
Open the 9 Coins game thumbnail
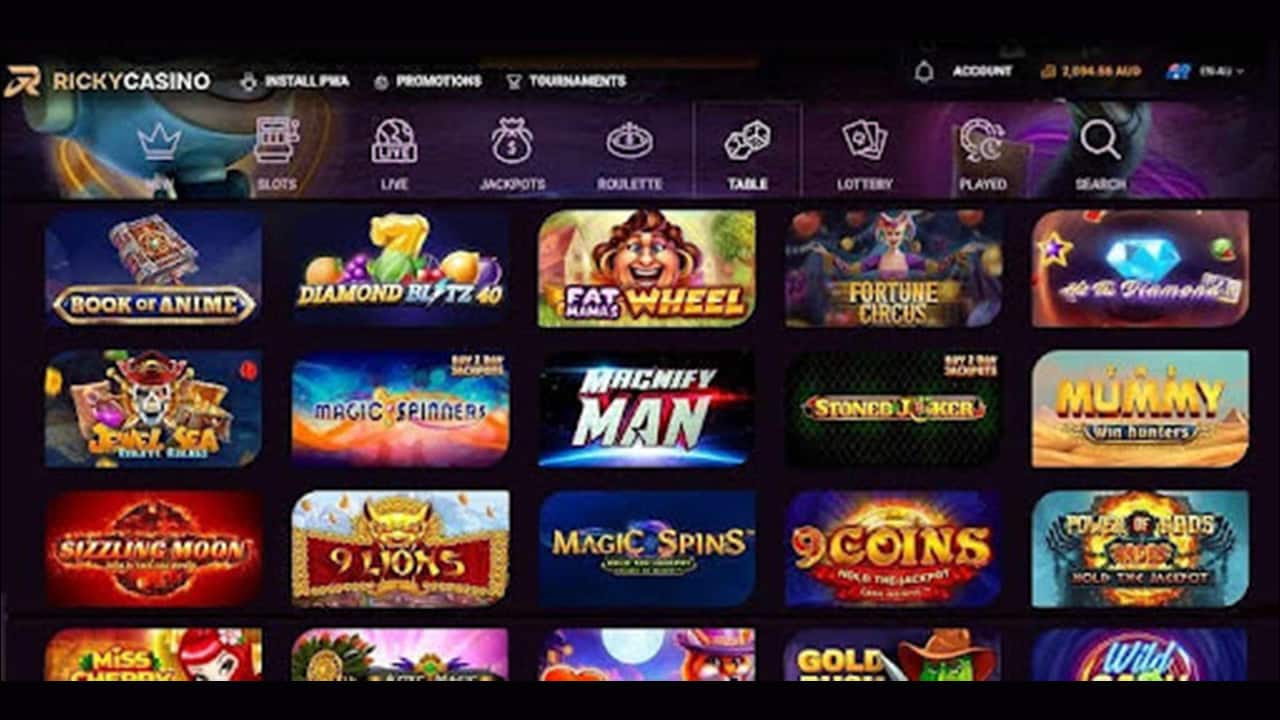click(x=893, y=549)
